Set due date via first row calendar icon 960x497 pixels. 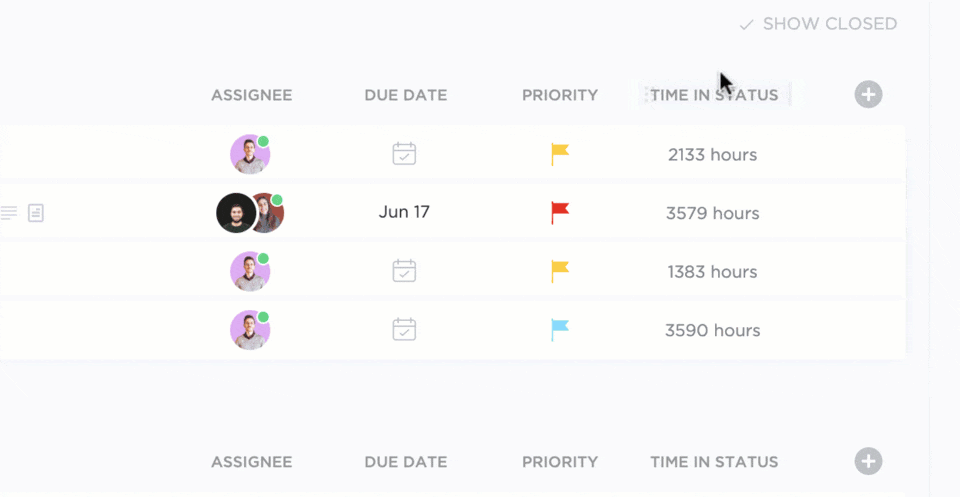point(404,154)
